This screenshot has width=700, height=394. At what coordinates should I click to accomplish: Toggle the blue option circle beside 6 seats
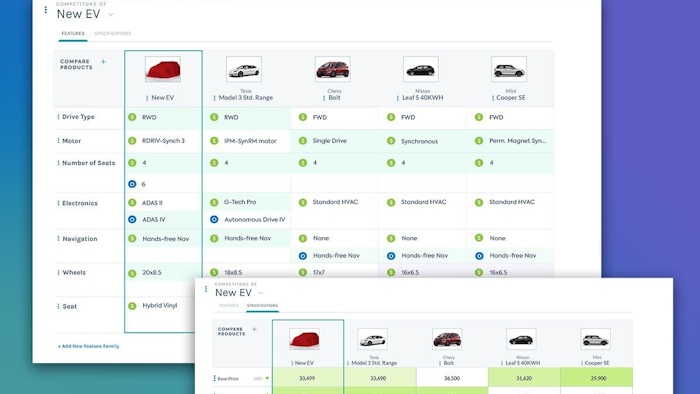(132, 184)
